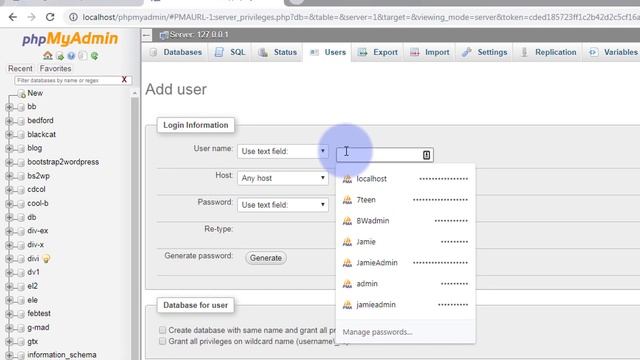Viewport: 640px width, 360px height.
Task: Switch to the Favorites tables list
Action: point(56,69)
